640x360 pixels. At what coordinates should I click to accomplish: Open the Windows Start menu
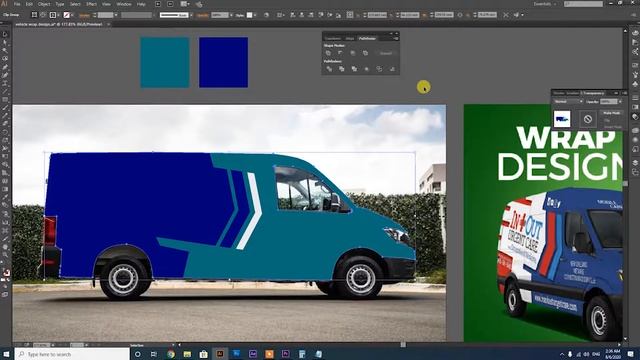[6, 354]
